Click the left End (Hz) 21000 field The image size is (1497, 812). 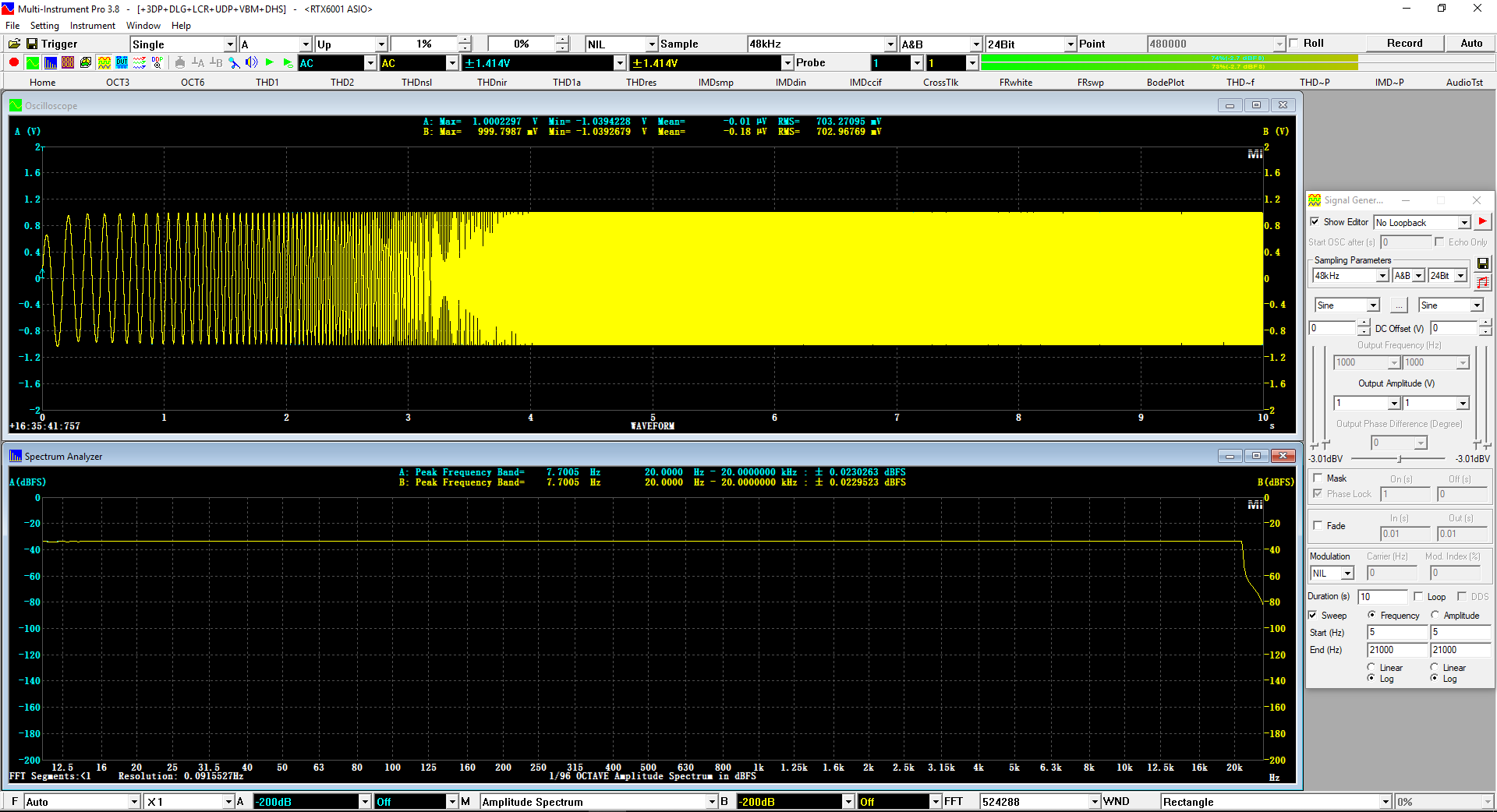(1396, 650)
